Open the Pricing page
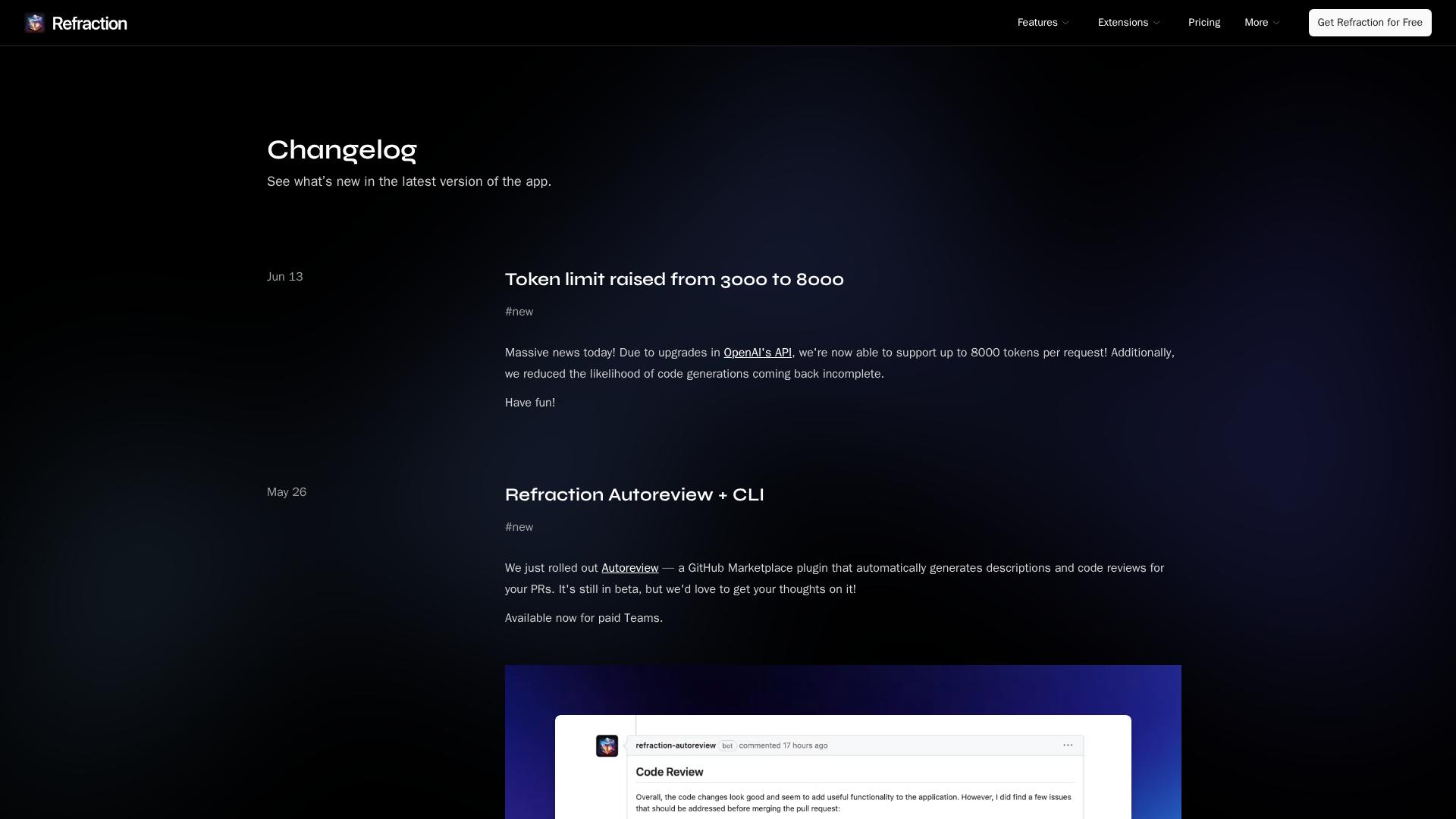The image size is (1456, 819). 1203,23
